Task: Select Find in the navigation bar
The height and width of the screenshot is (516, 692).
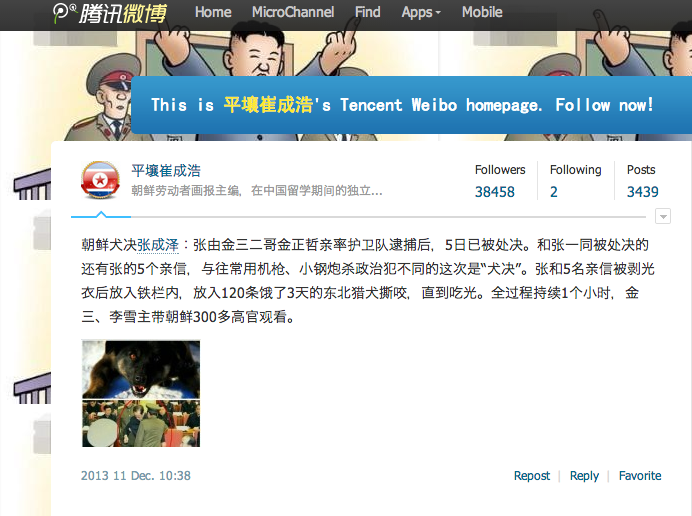Action: (368, 12)
